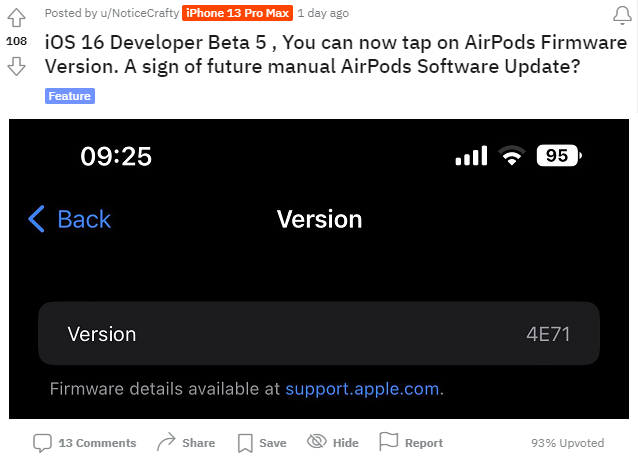
Task: Click the Hide crossed-eye icon
Action: (317, 441)
